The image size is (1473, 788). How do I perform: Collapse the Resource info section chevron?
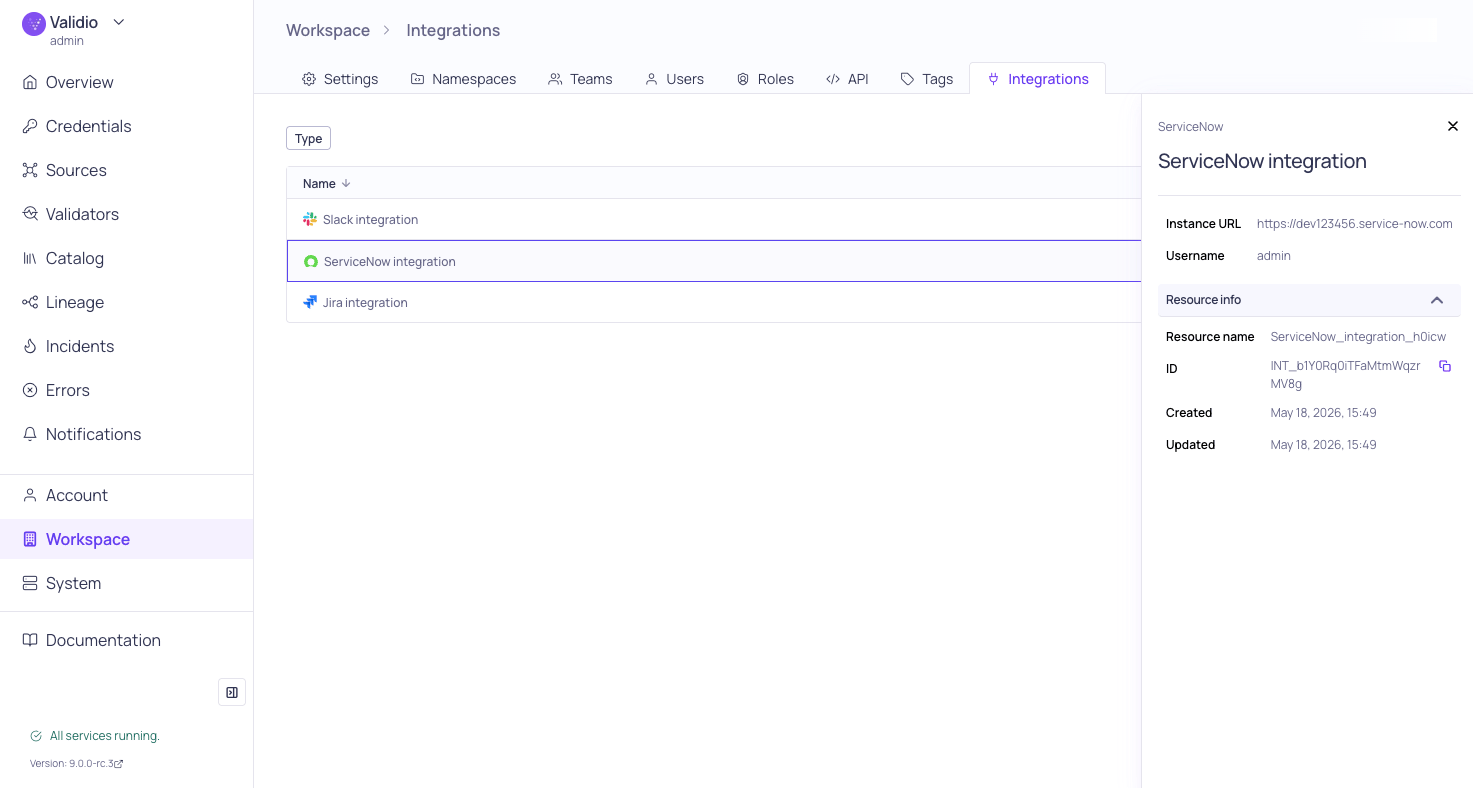pos(1437,300)
